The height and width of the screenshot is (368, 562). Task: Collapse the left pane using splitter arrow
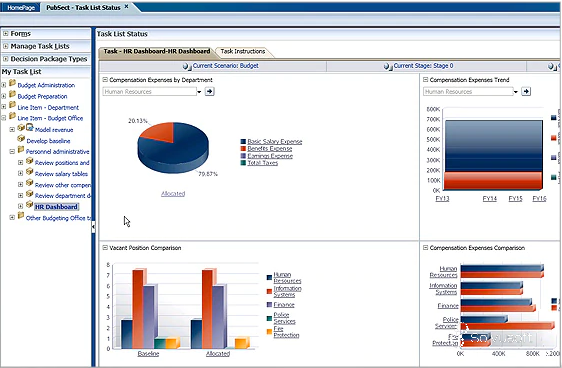[93, 227]
